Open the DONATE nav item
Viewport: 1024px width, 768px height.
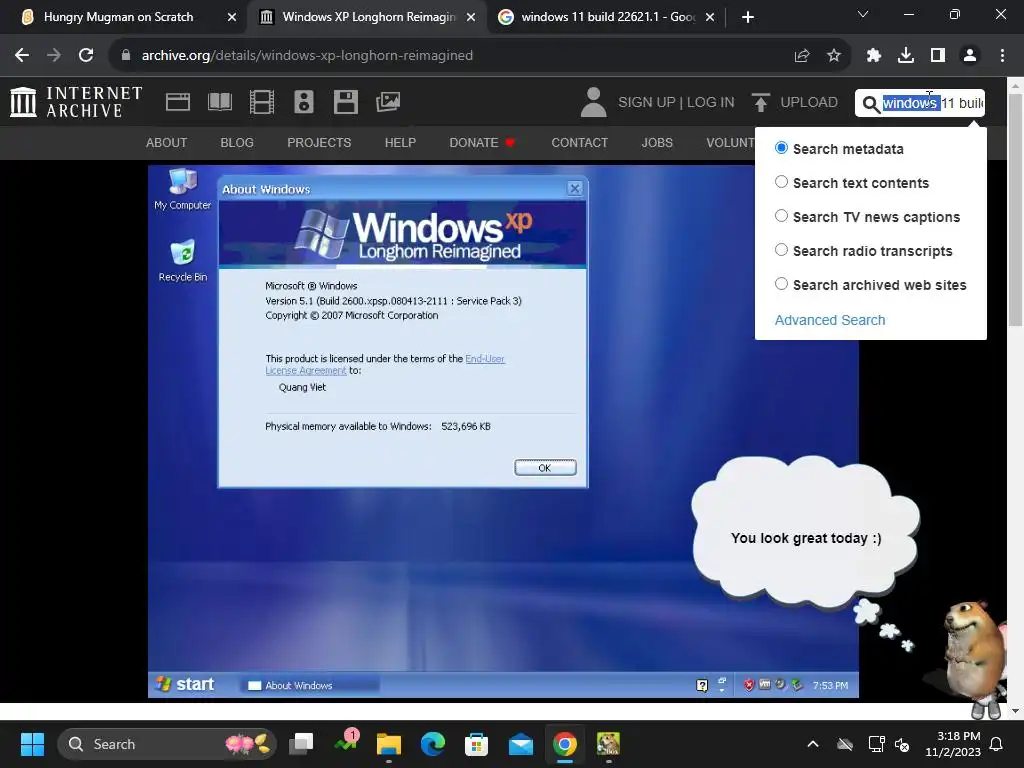pyautogui.click(x=482, y=142)
